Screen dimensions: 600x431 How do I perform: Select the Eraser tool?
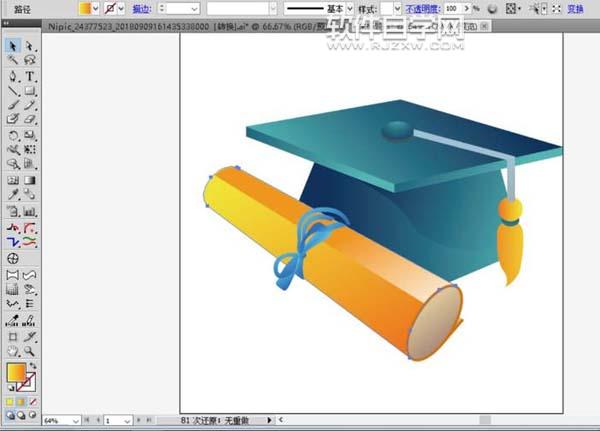pyautogui.click(x=31, y=119)
